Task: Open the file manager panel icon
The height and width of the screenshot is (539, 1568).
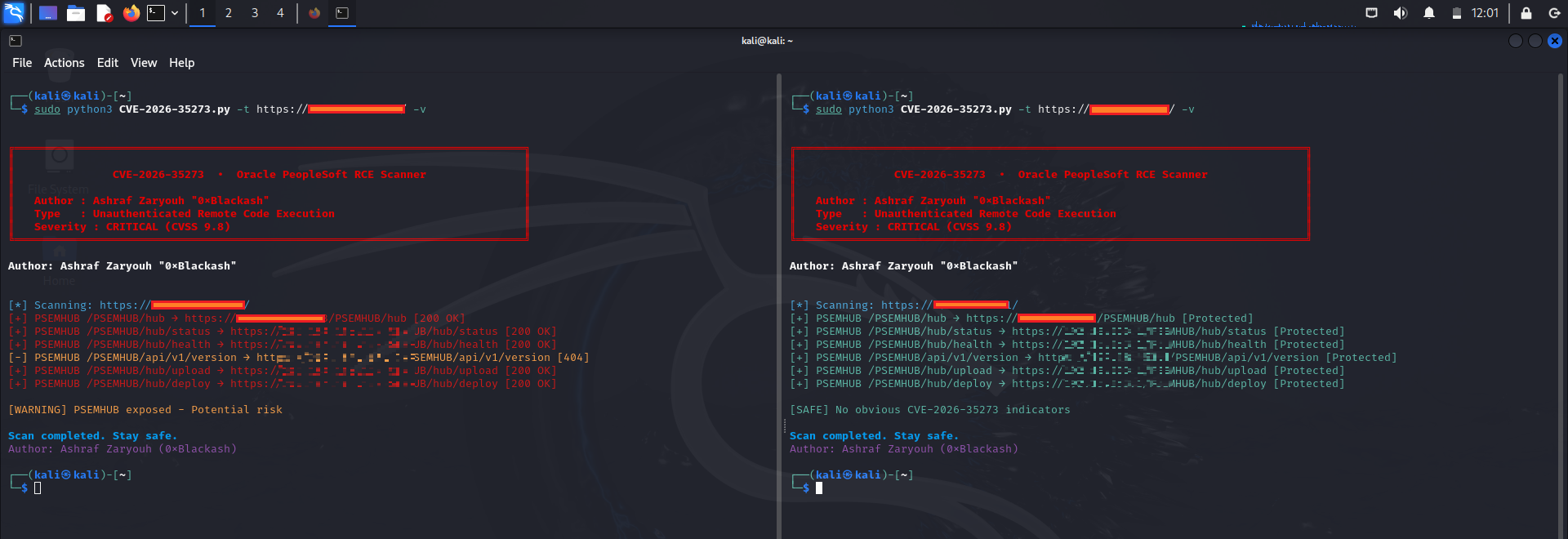Action: 76,13
